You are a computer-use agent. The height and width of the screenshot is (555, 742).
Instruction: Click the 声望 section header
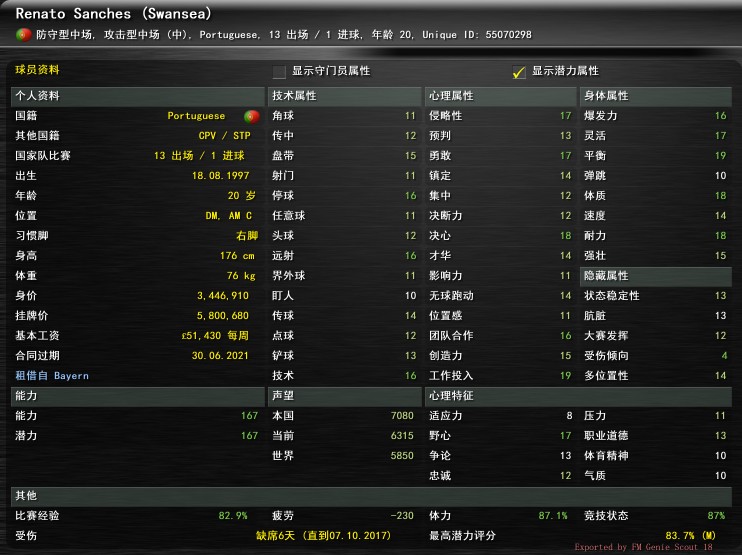[x=344, y=396]
